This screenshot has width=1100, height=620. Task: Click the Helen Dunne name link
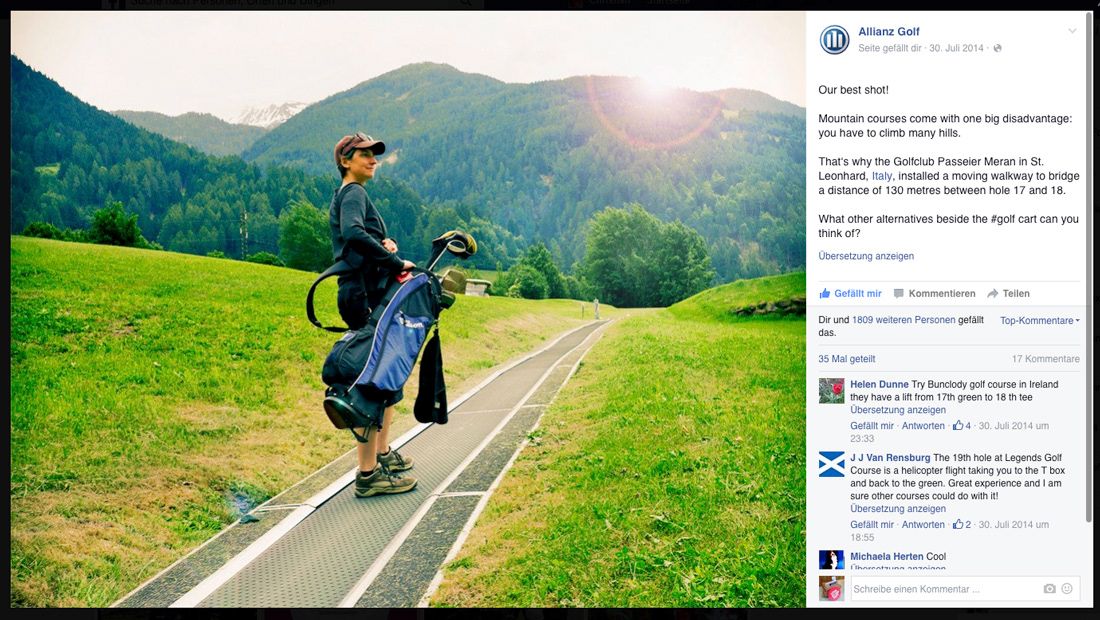[x=879, y=384]
